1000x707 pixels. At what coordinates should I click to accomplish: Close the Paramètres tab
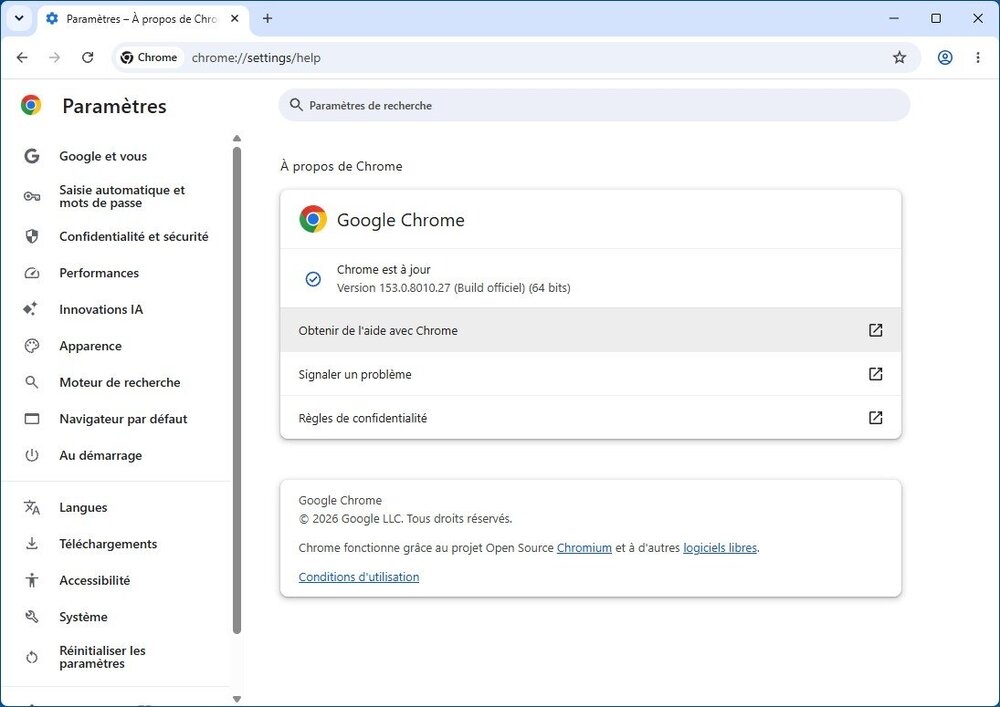(x=235, y=18)
